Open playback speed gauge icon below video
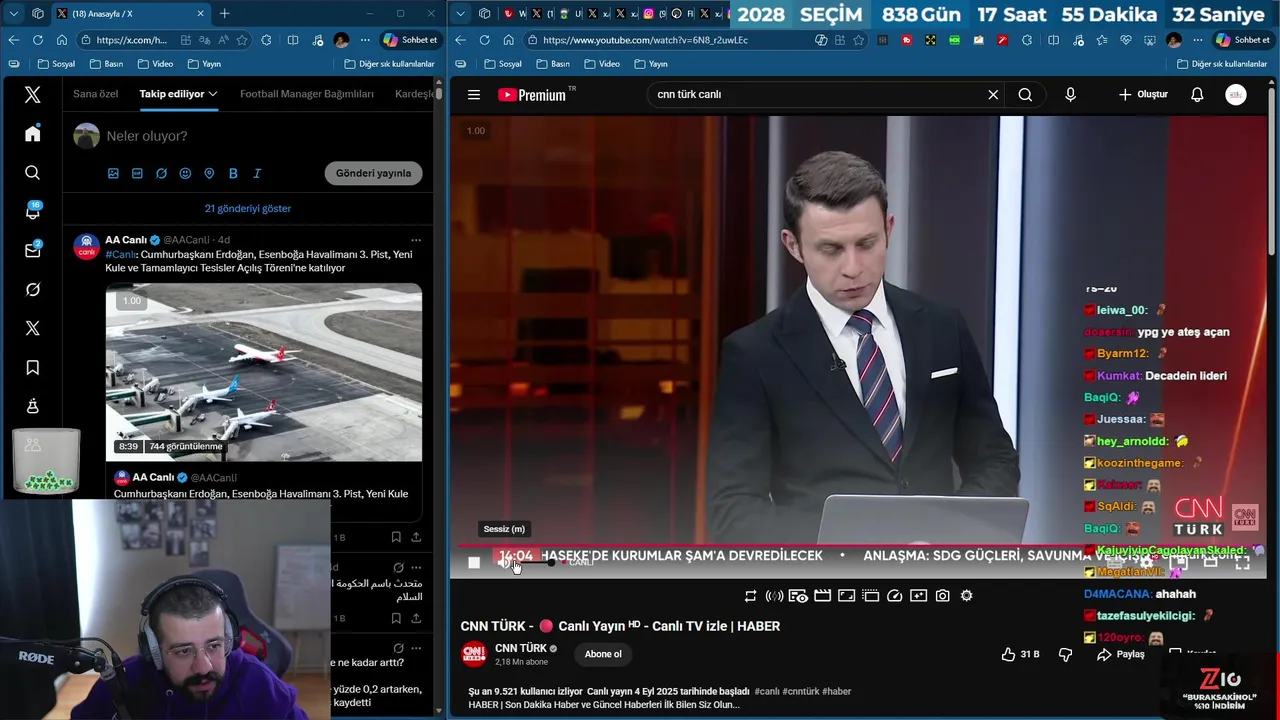 pos(894,596)
